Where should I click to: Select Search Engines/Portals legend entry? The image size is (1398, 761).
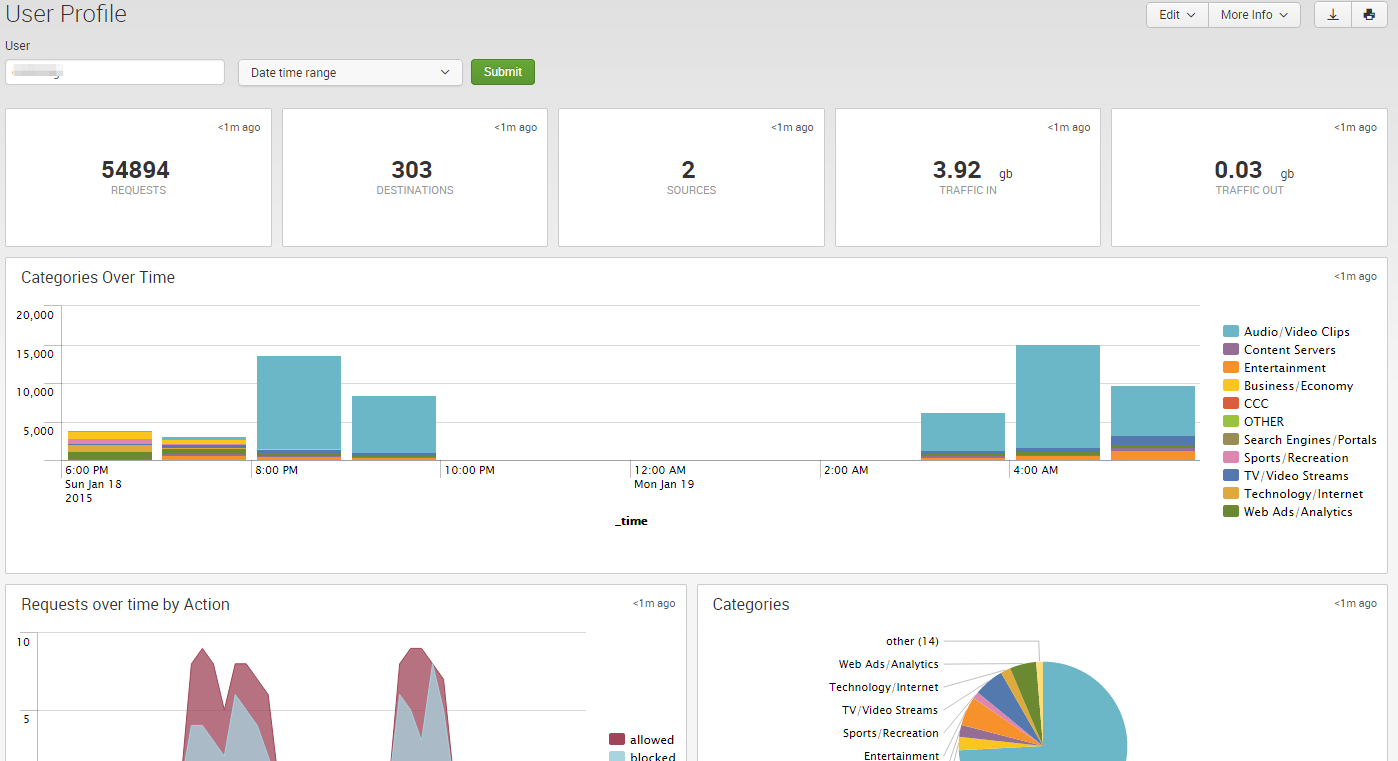(x=1300, y=439)
